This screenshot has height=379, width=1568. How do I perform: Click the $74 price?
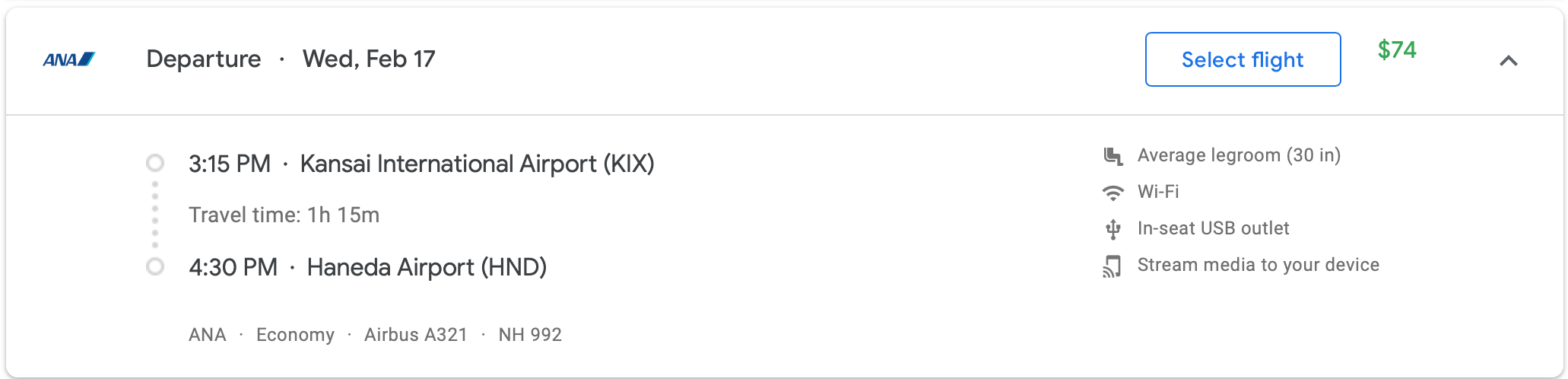click(x=1397, y=50)
